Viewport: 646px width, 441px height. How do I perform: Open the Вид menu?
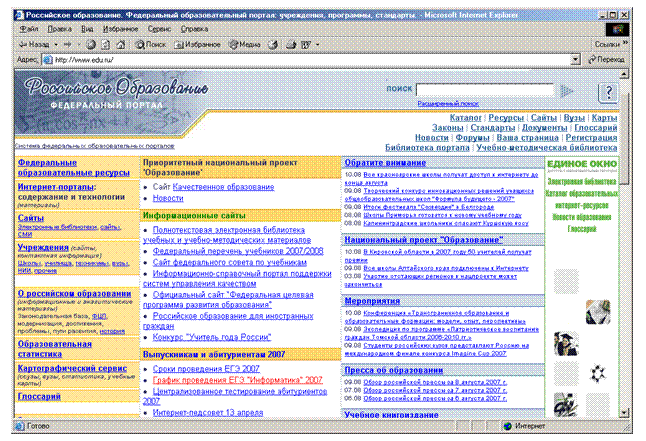point(87,29)
